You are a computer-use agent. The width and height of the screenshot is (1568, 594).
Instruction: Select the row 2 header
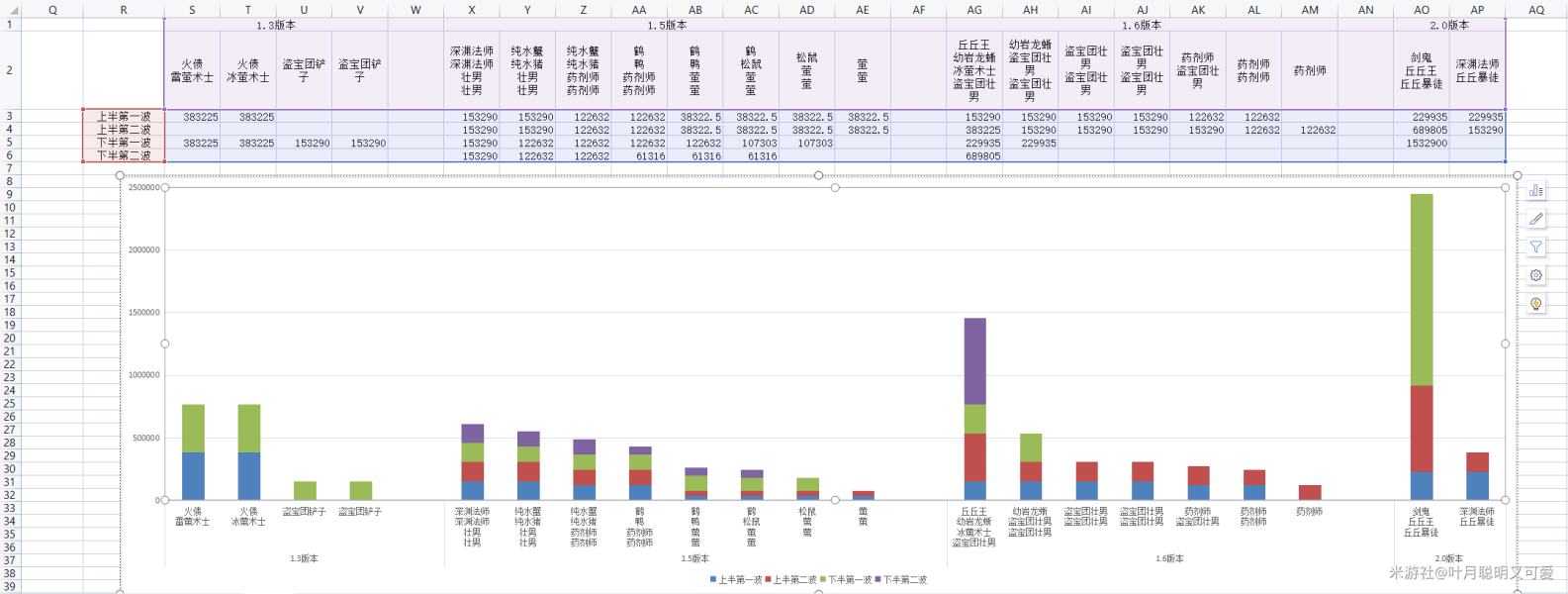[10, 70]
